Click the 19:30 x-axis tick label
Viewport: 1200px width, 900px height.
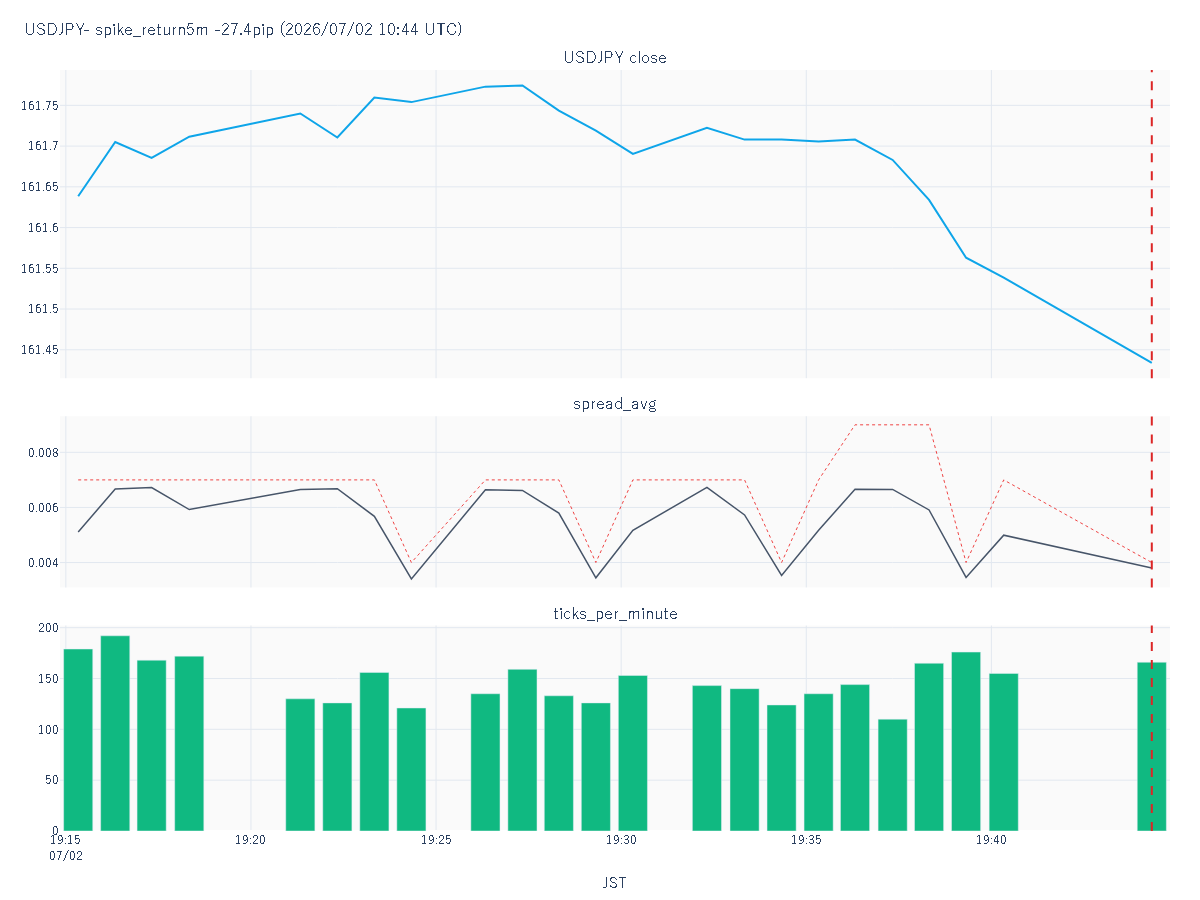(621, 841)
